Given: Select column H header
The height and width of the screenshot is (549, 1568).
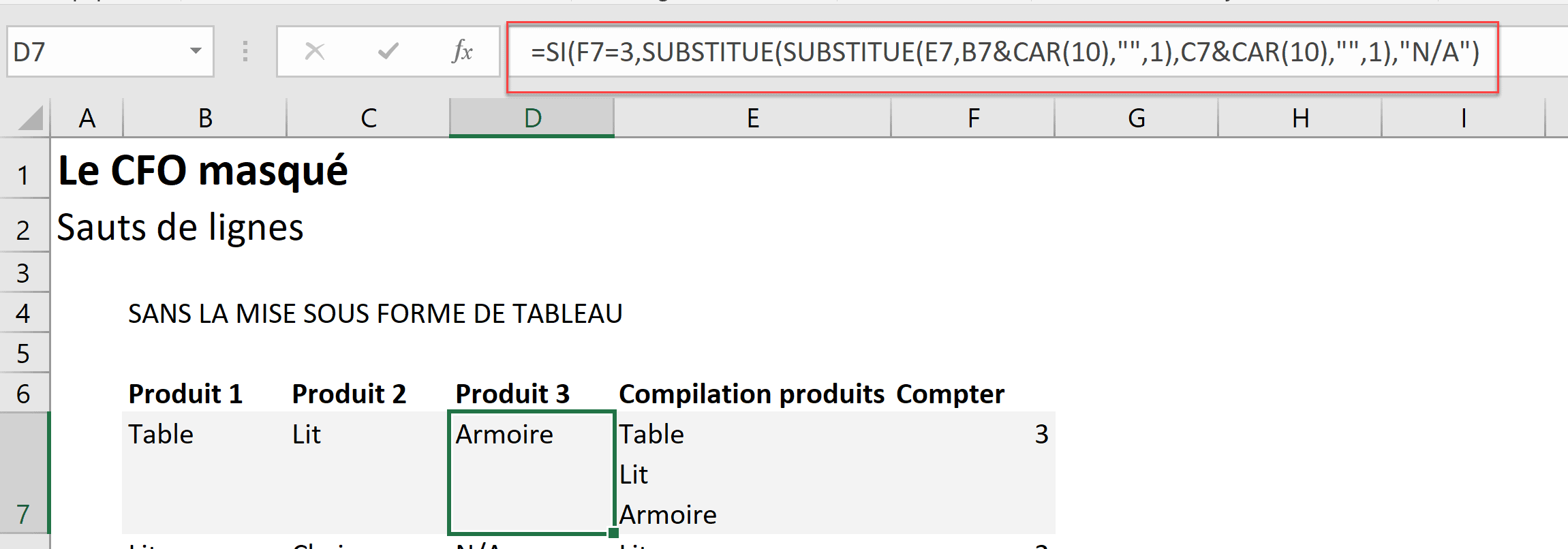Looking at the screenshot, I should pyautogui.click(x=1300, y=119).
